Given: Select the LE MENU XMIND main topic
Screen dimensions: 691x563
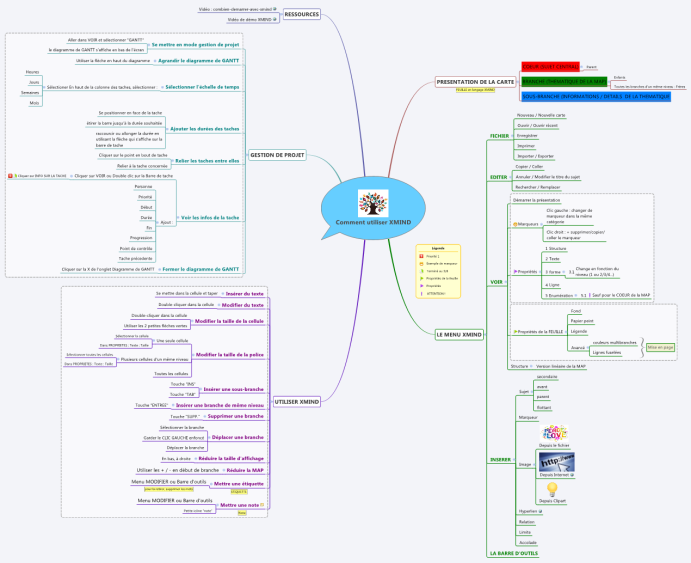Looking at the screenshot, I should point(459,335).
